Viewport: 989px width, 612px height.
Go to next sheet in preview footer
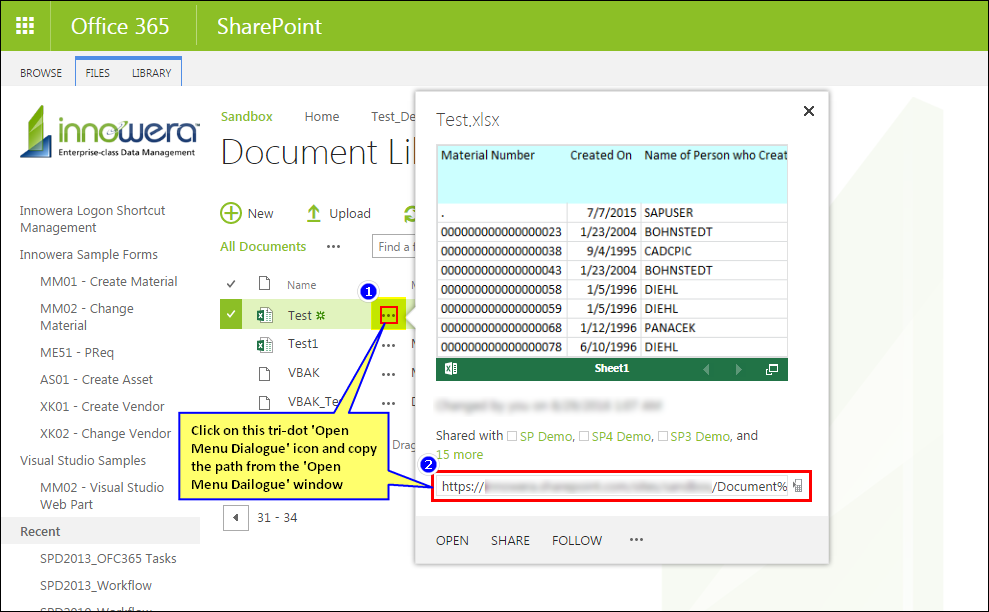pos(739,369)
